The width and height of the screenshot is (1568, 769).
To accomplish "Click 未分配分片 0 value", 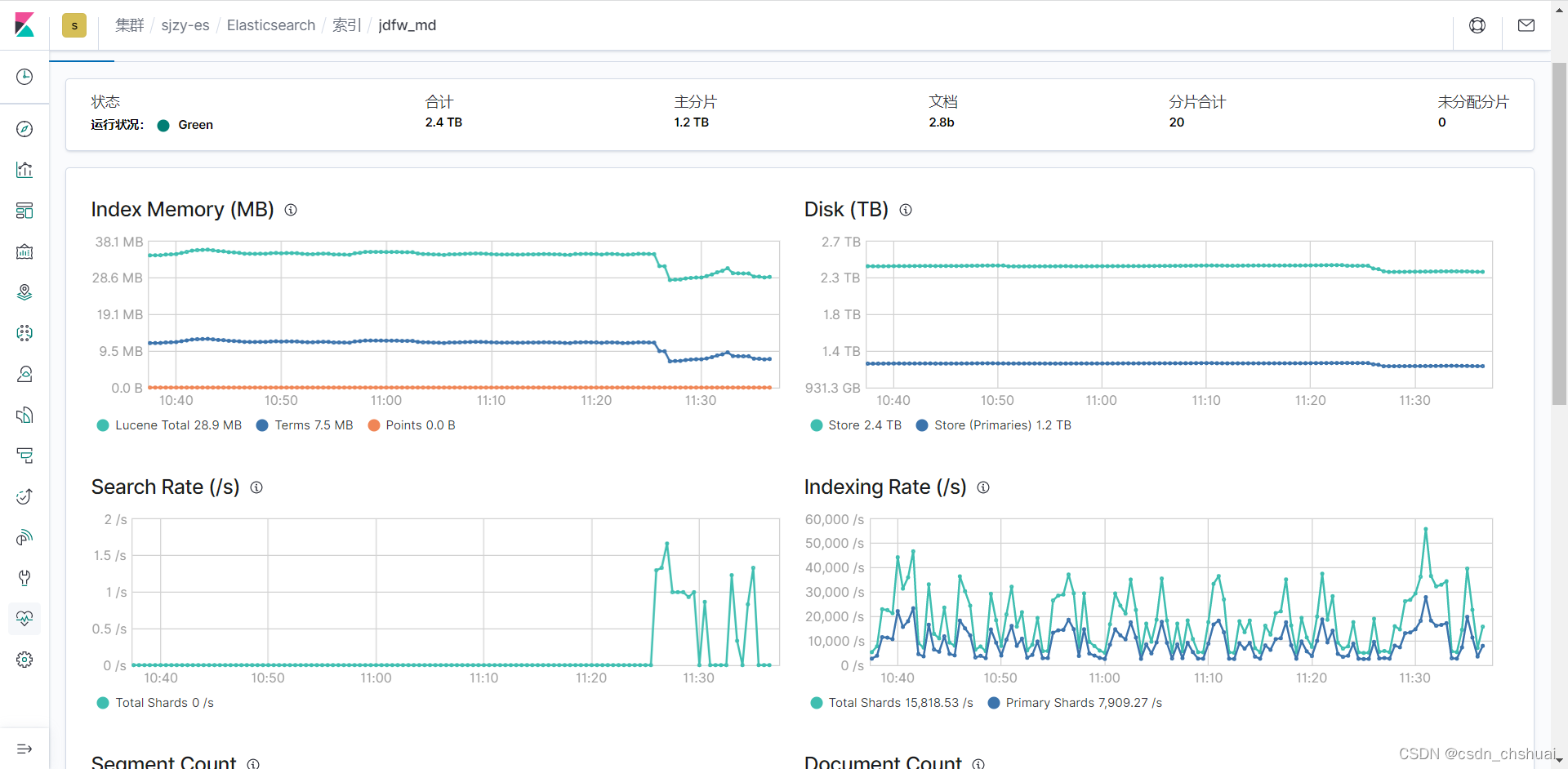I will (x=1442, y=122).
